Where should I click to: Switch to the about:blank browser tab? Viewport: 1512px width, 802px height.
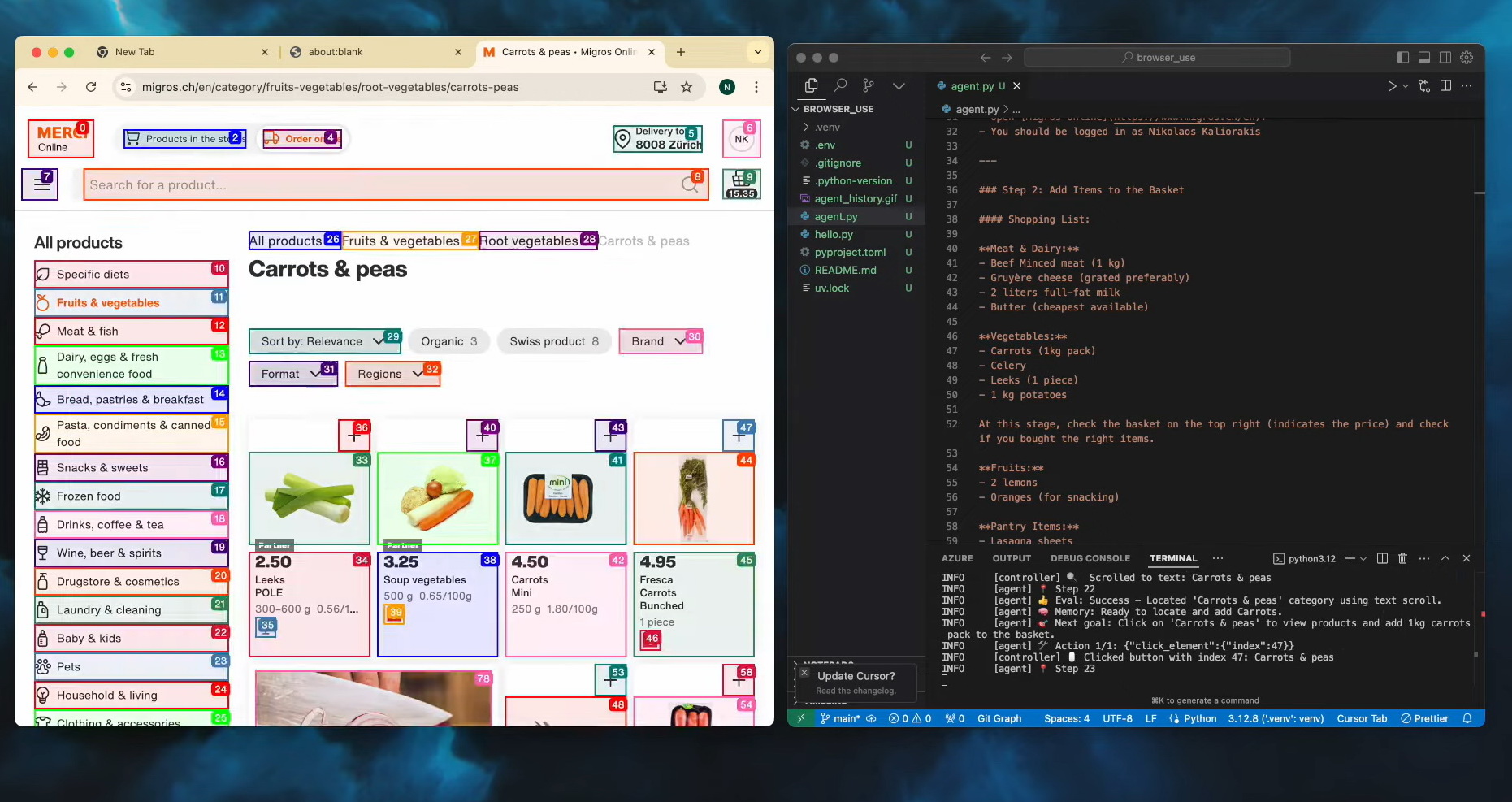[374, 52]
